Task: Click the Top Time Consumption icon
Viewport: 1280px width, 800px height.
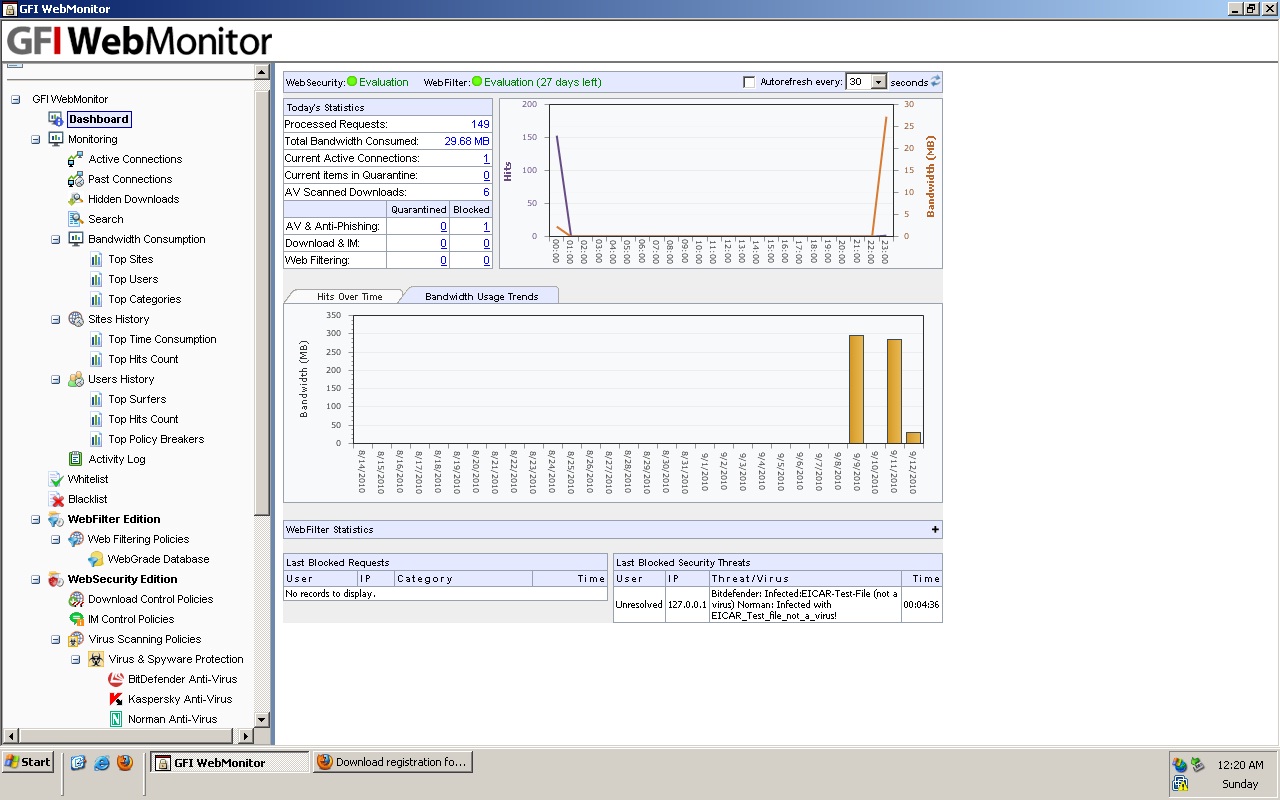Action: point(96,339)
